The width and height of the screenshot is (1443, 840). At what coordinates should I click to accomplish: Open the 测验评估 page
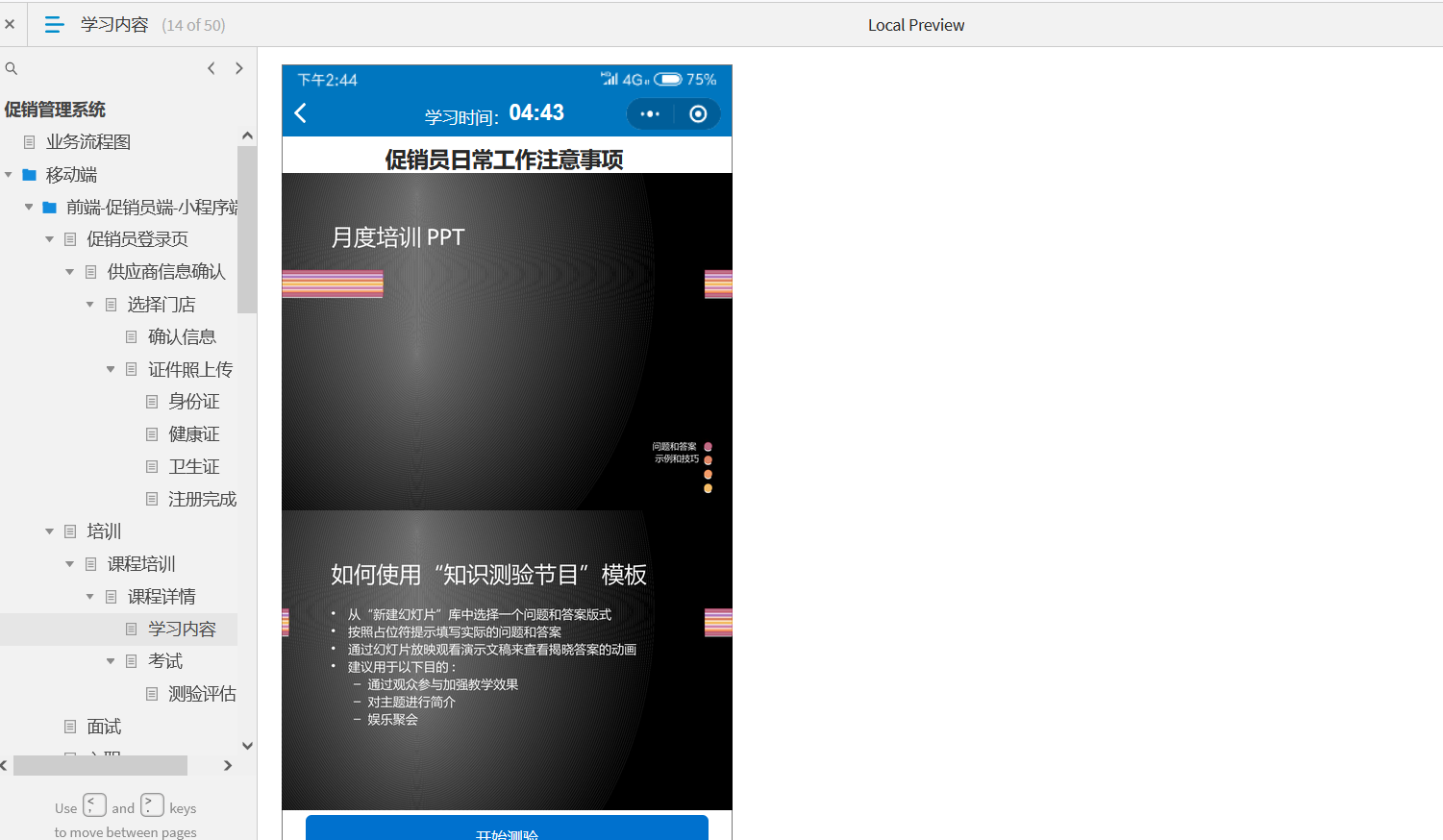point(202,694)
